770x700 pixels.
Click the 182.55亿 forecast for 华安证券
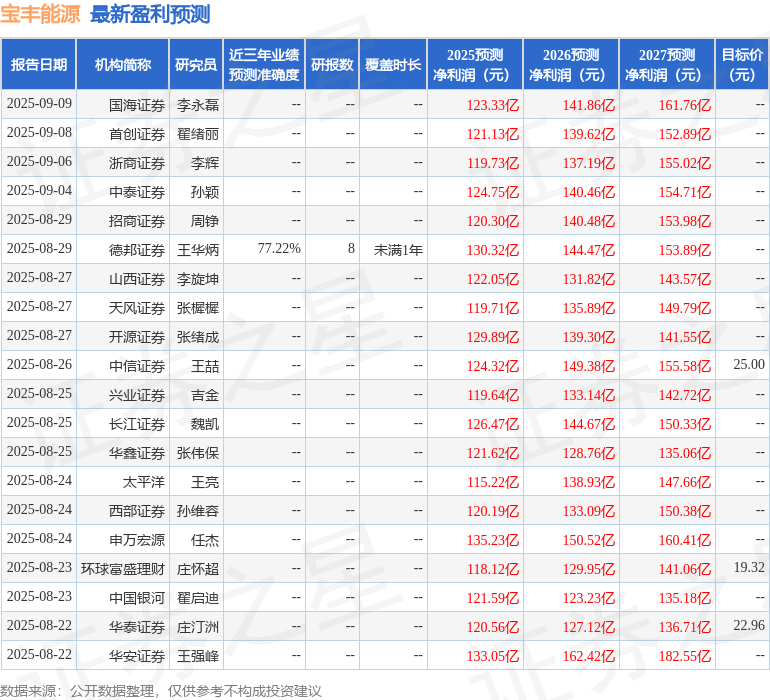[x=685, y=656]
